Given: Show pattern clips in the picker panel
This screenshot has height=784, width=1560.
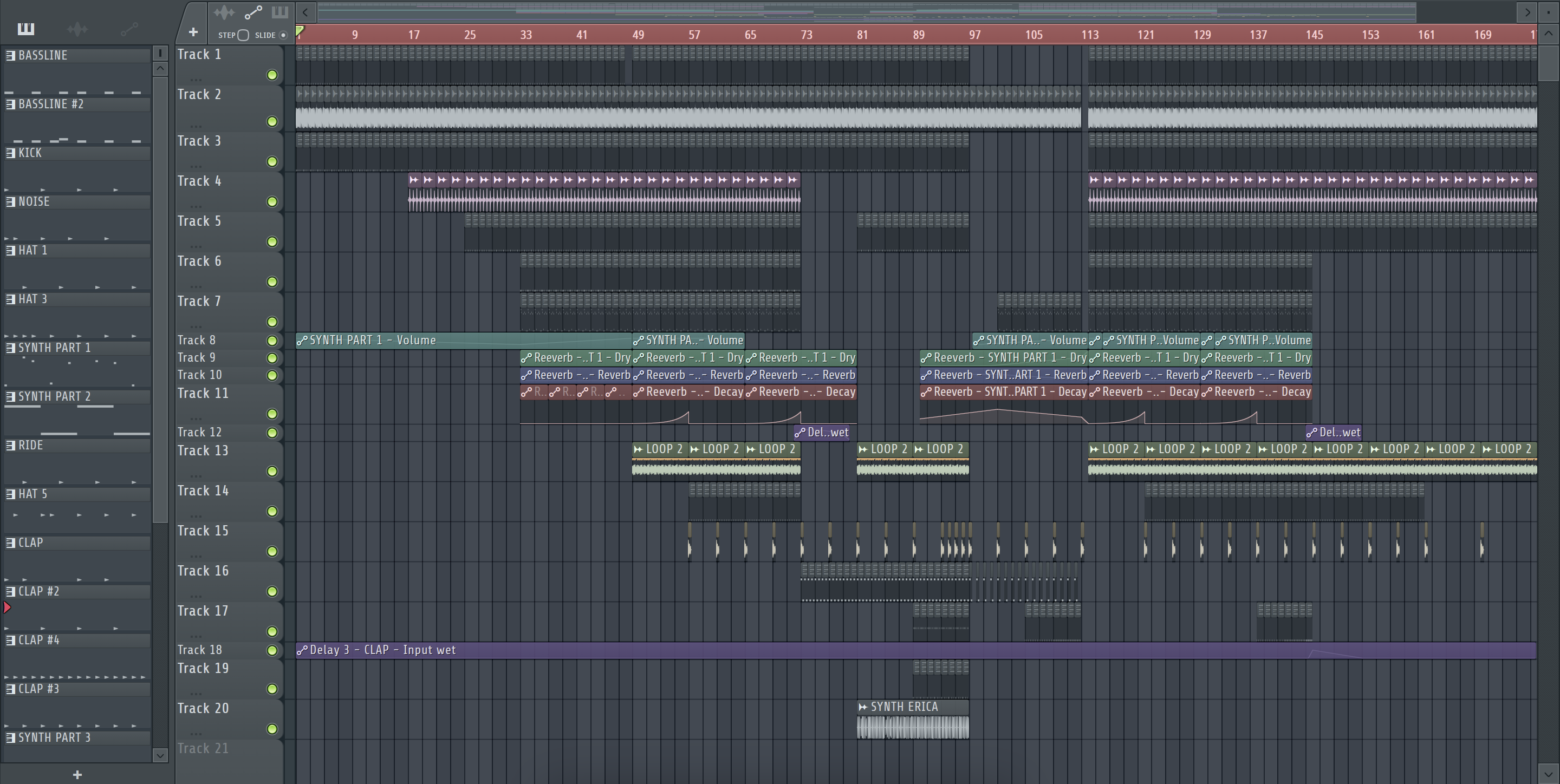Looking at the screenshot, I should click(x=26, y=29).
